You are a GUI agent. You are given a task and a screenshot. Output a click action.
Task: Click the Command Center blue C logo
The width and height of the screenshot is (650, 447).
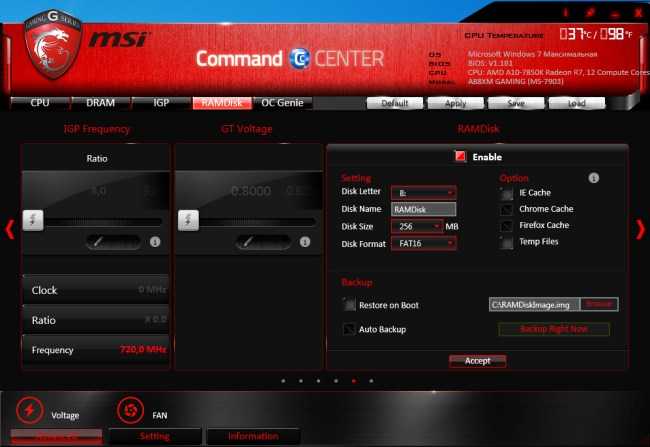299,58
